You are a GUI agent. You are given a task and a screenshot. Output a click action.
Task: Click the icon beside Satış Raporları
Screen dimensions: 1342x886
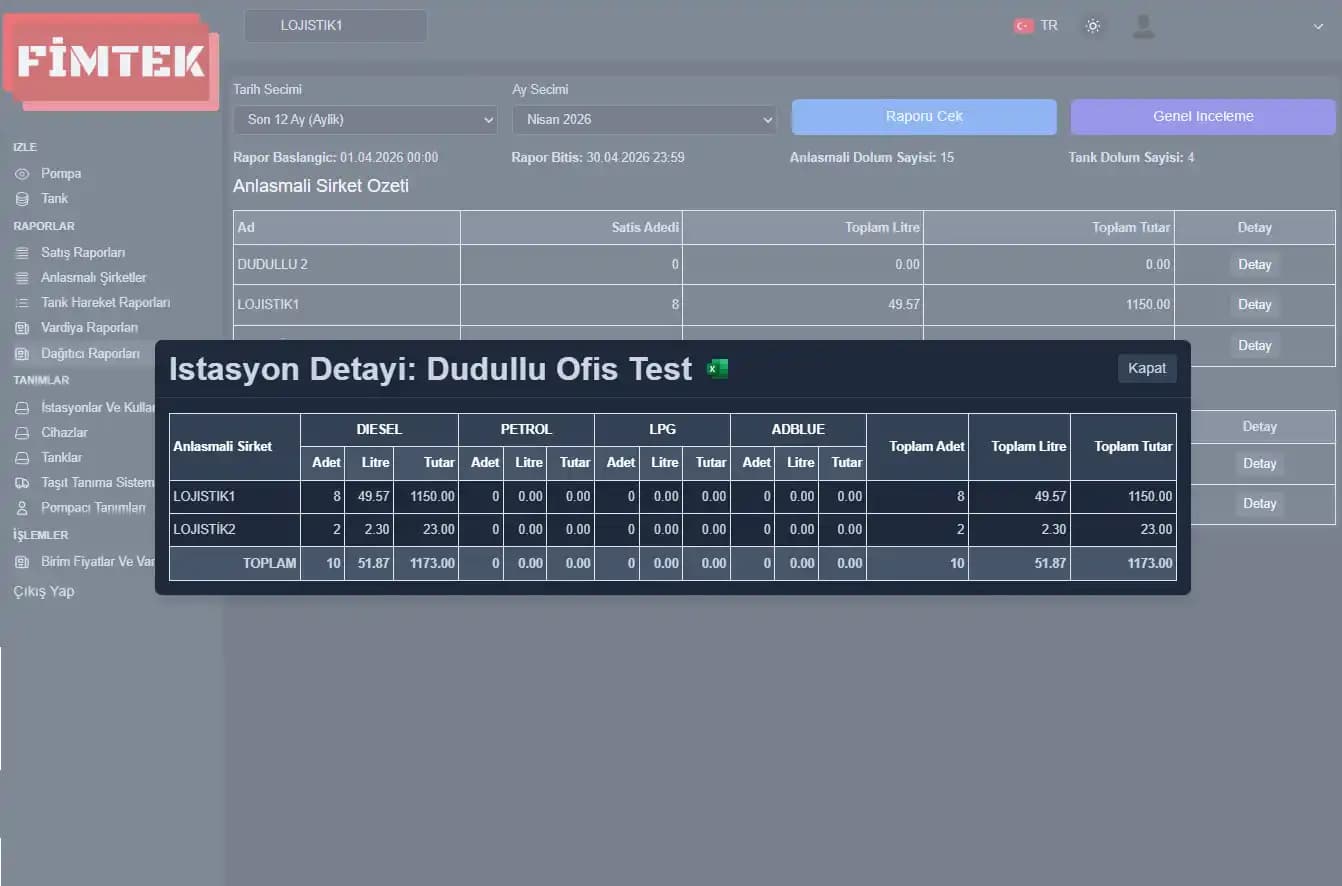click(22, 253)
